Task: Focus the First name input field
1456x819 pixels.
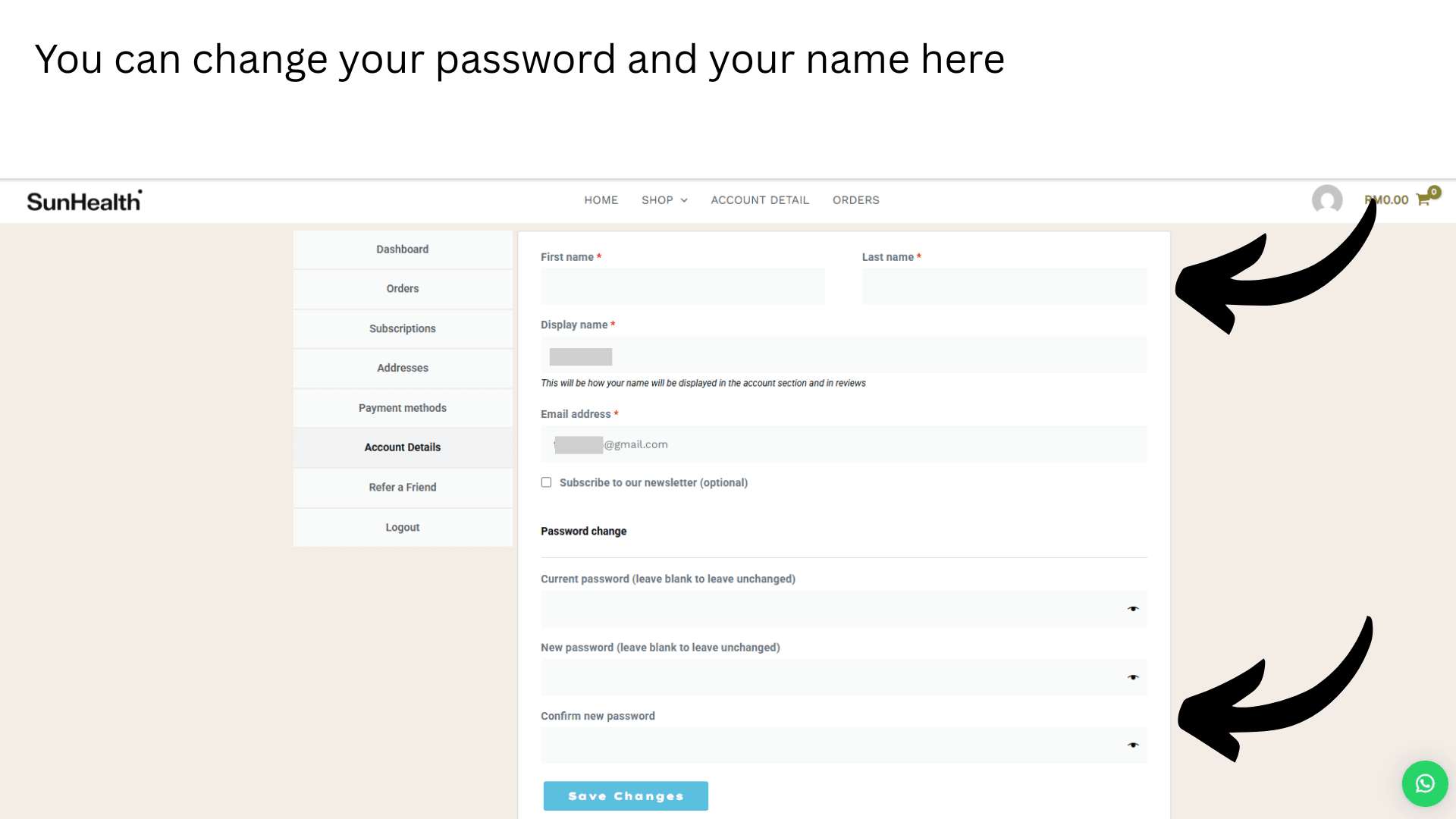Action: tap(682, 287)
